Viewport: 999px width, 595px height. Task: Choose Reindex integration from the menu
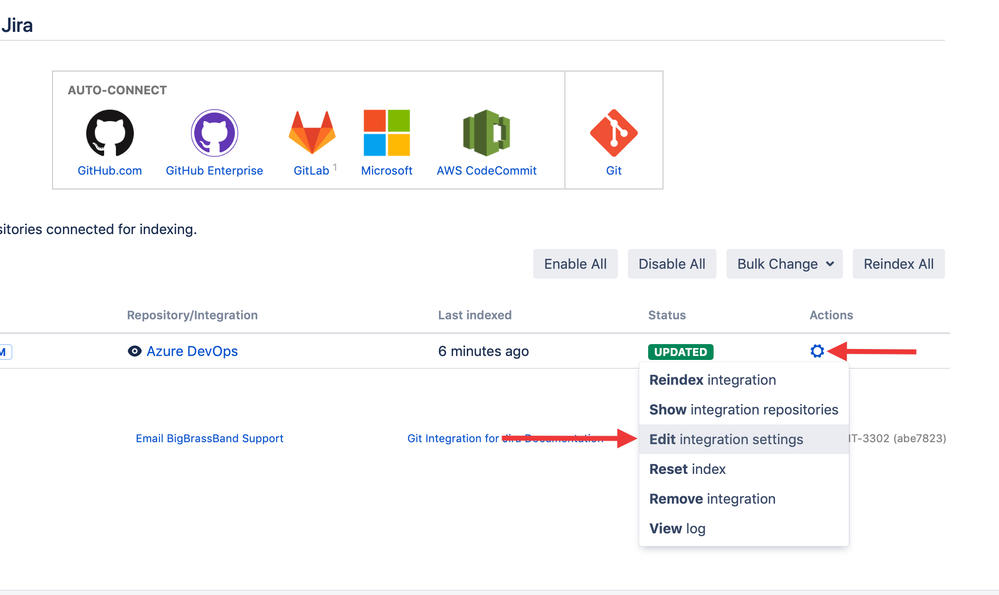point(744,380)
